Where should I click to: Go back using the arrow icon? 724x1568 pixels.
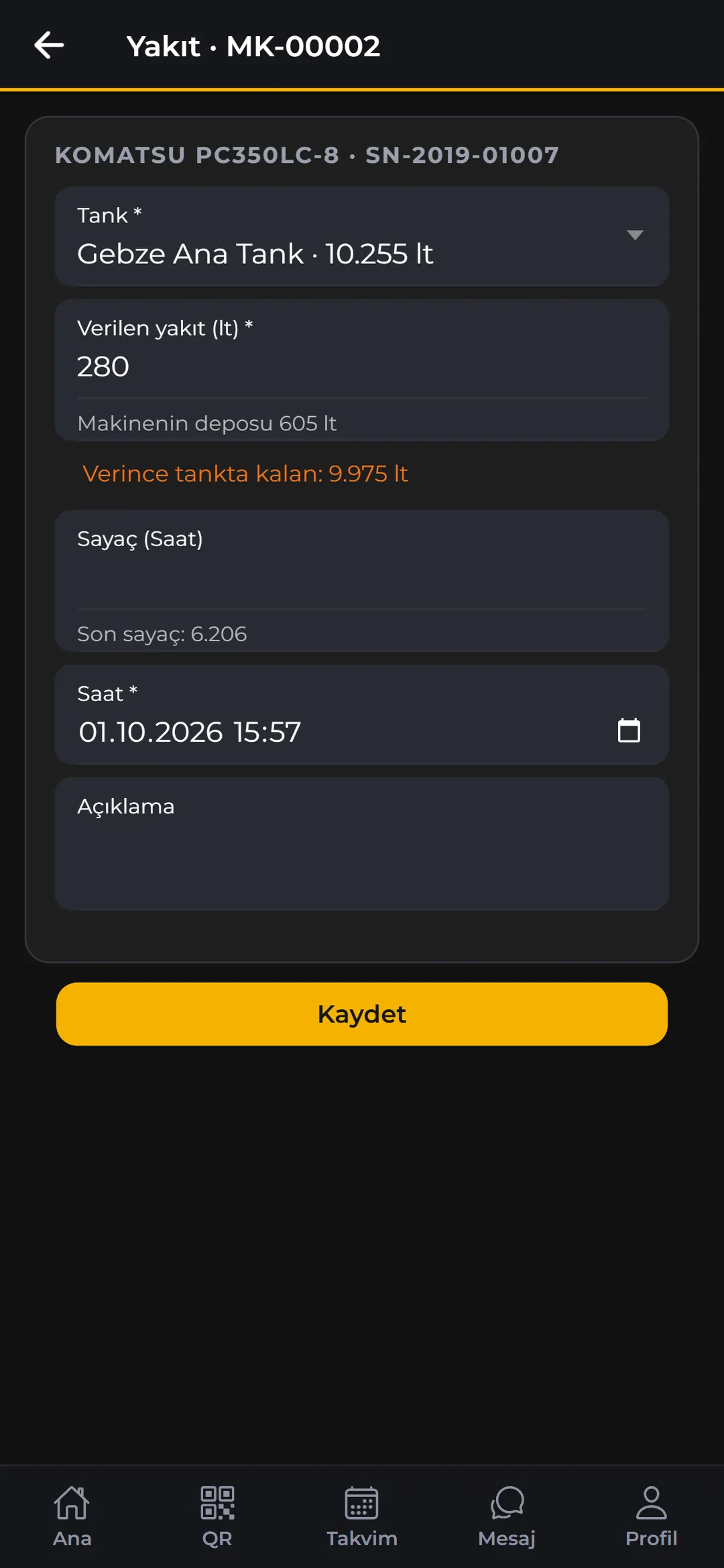(49, 46)
